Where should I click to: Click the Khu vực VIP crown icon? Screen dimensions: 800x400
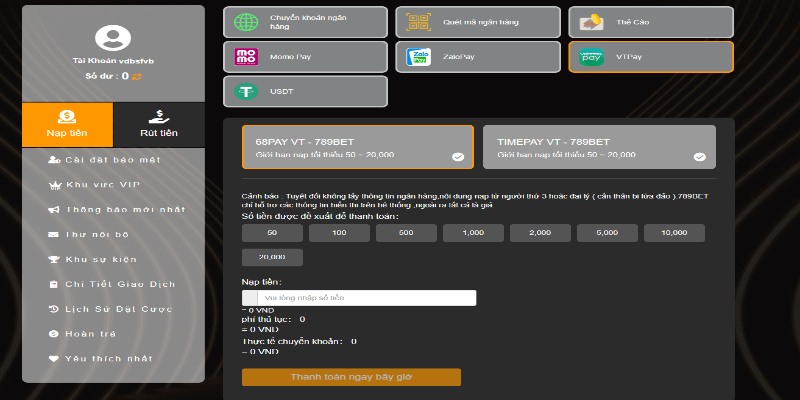pyautogui.click(x=54, y=185)
